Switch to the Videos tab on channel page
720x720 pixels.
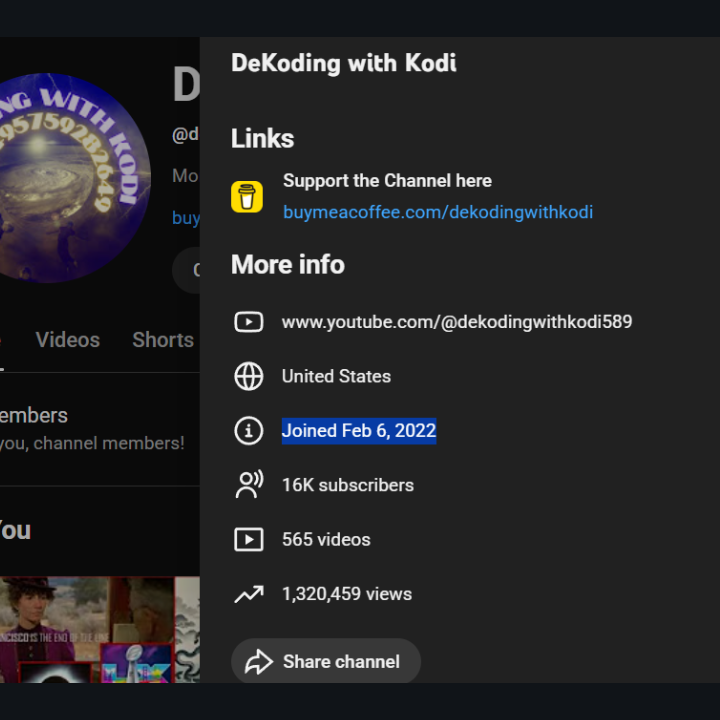coord(68,340)
